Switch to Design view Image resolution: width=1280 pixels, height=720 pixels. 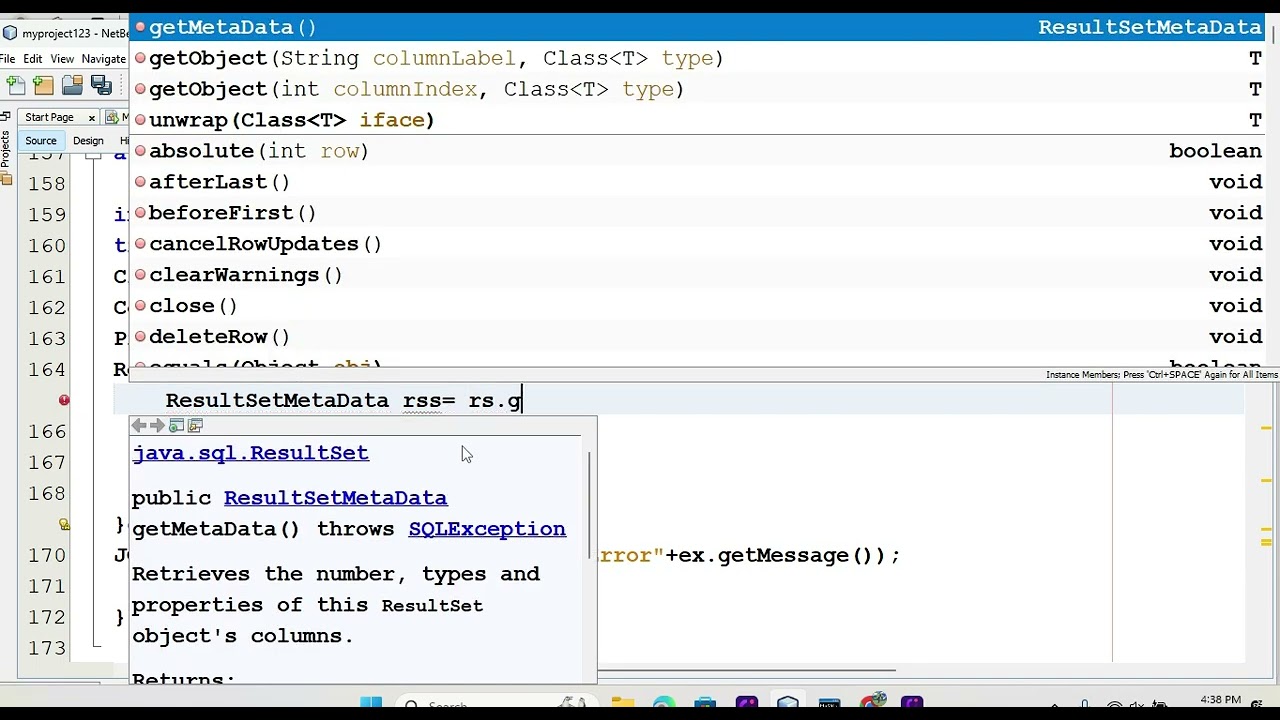pyautogui.click(x=88, y=141)
